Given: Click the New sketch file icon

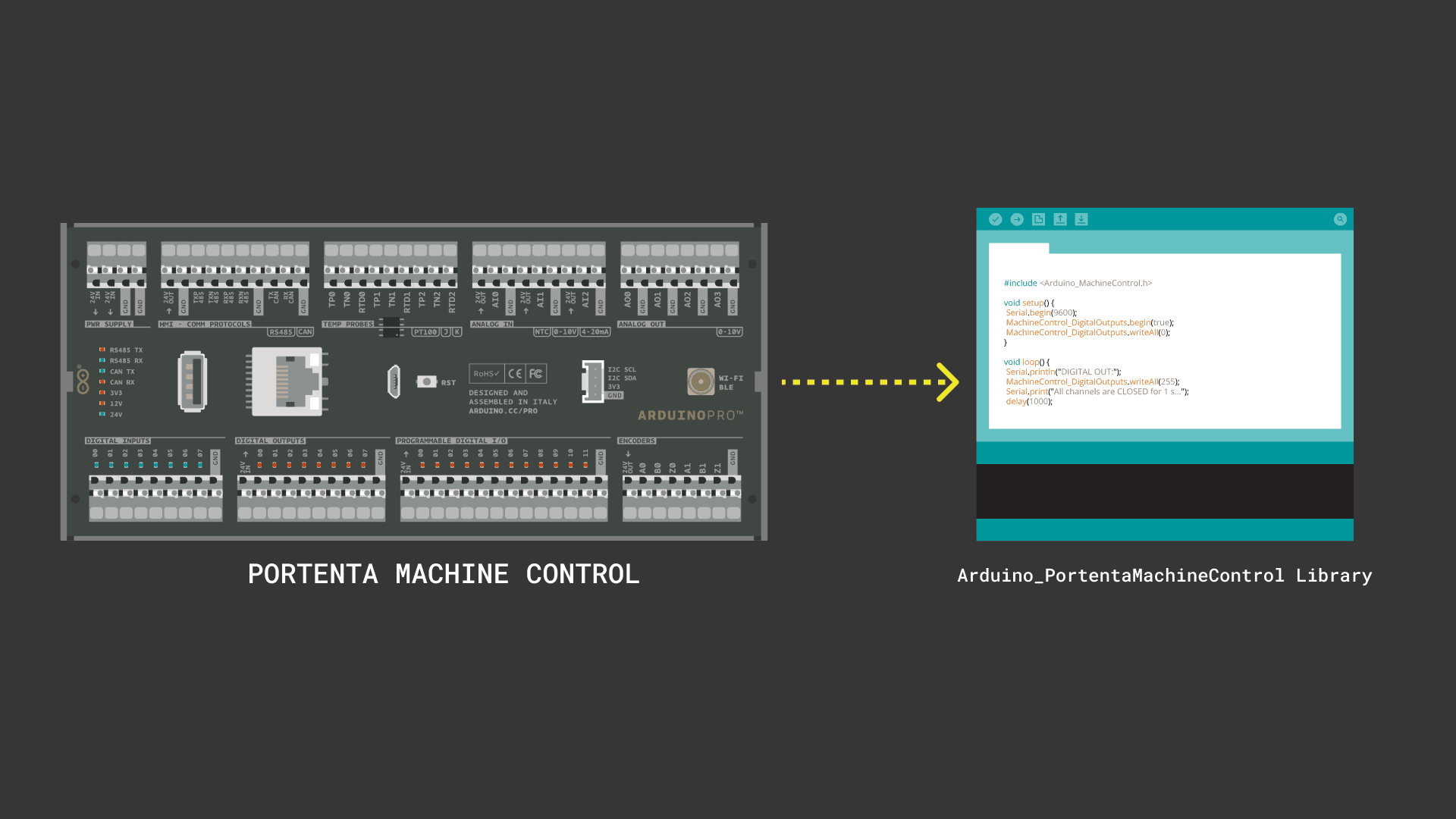Looking at the screenshot, I should pyautogui.click(x=1038, y=219).
